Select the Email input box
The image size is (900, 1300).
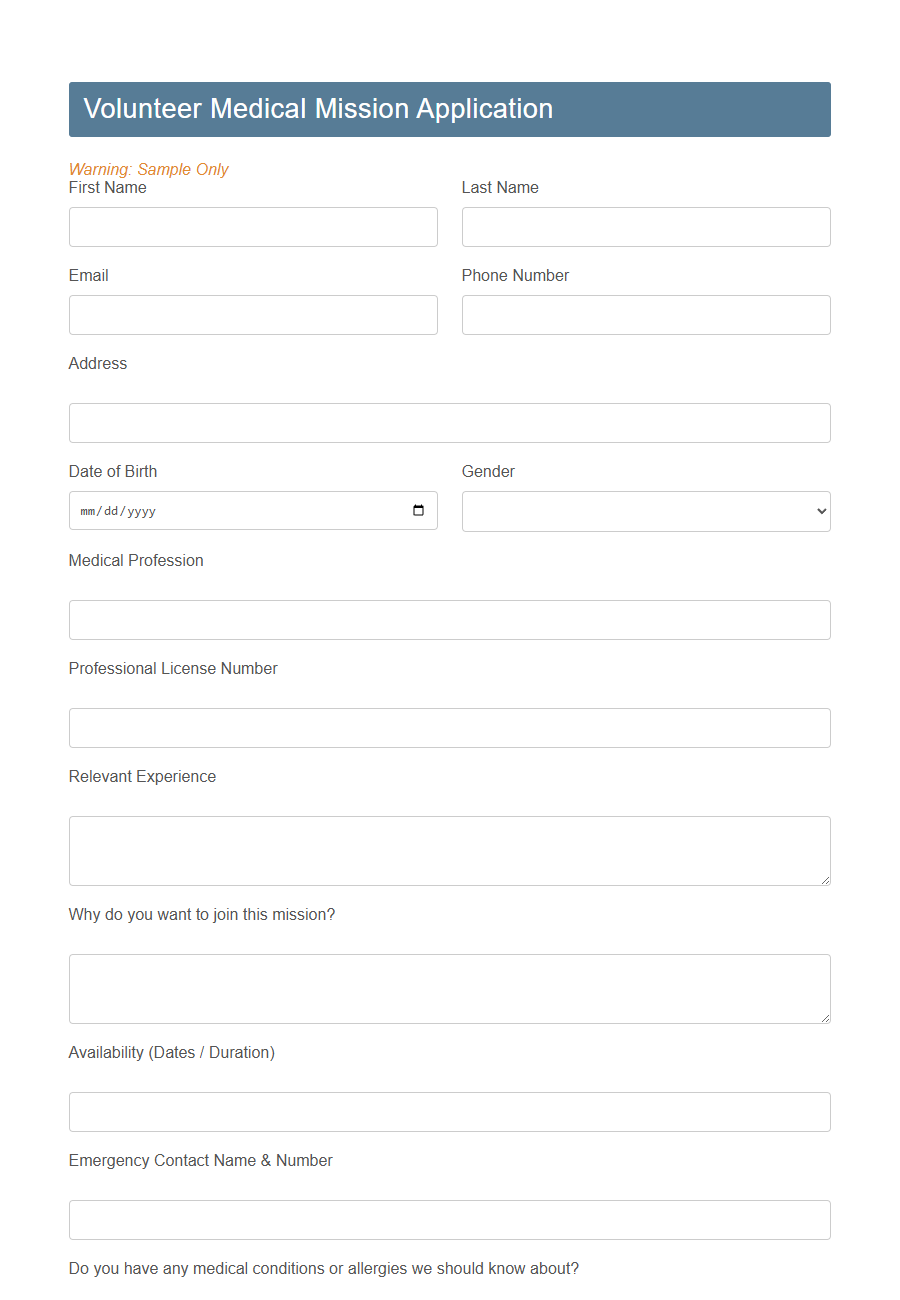point(253,315)
